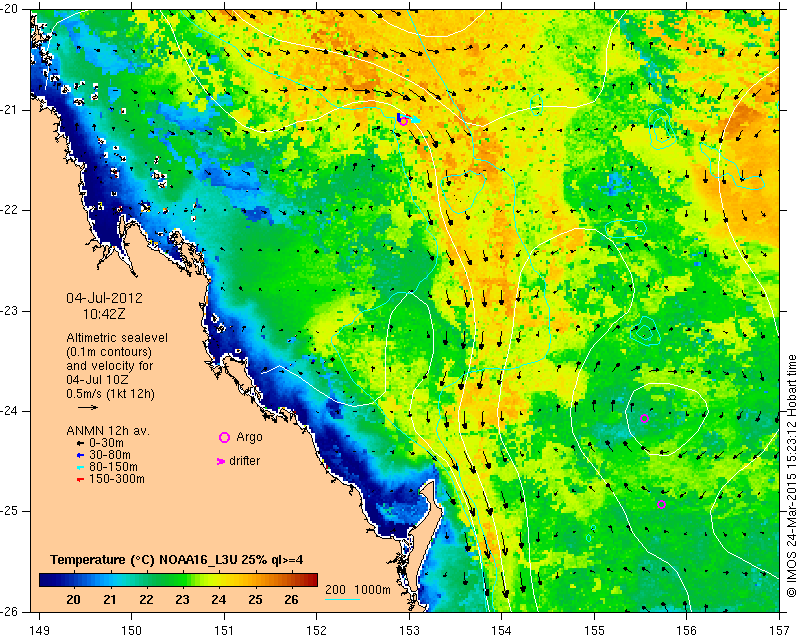Click the latitude axis label -20
Image resolution: width=800 pixels, height=640 pixels.
coord(9,10)
